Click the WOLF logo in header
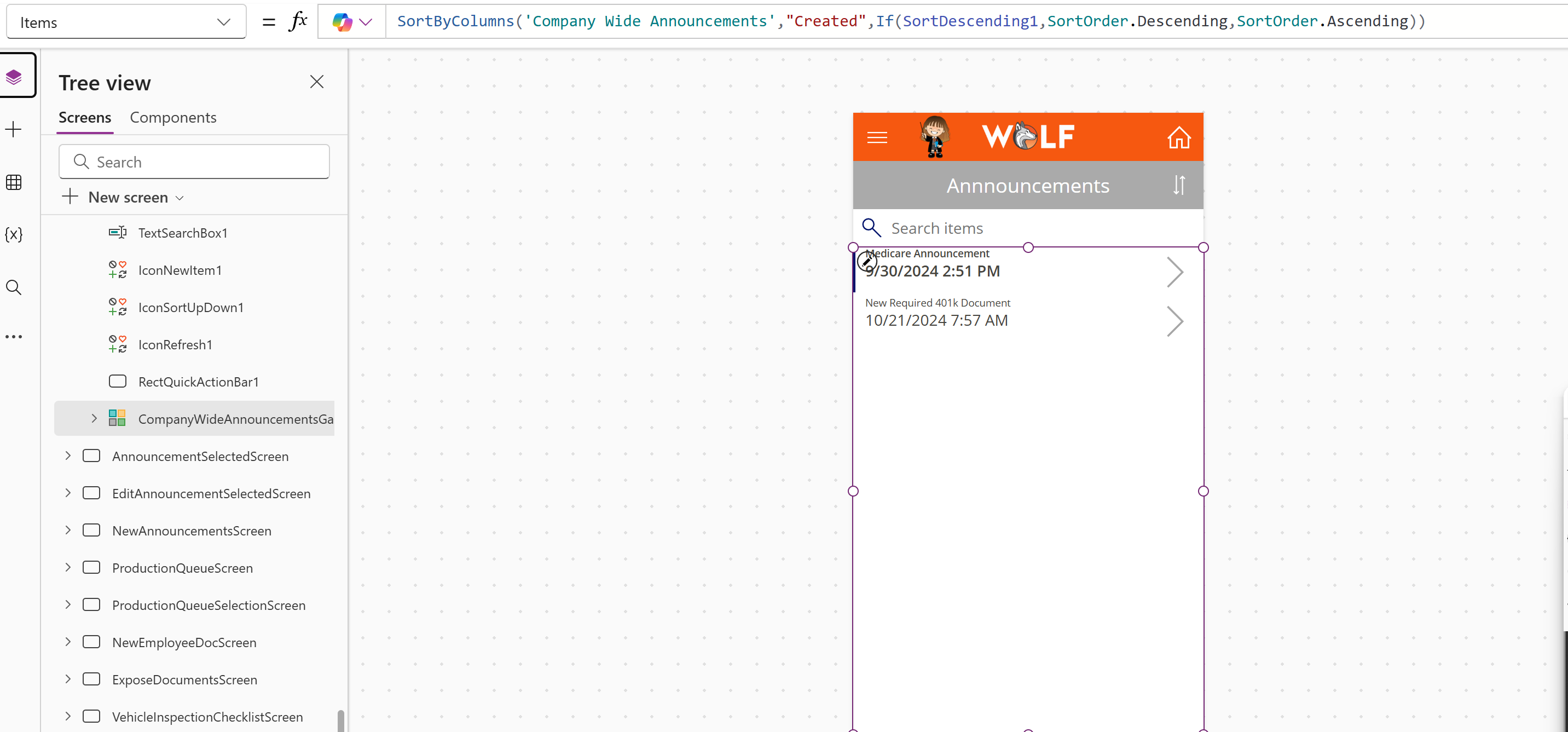1568x732 pixels. (1028, 136)
